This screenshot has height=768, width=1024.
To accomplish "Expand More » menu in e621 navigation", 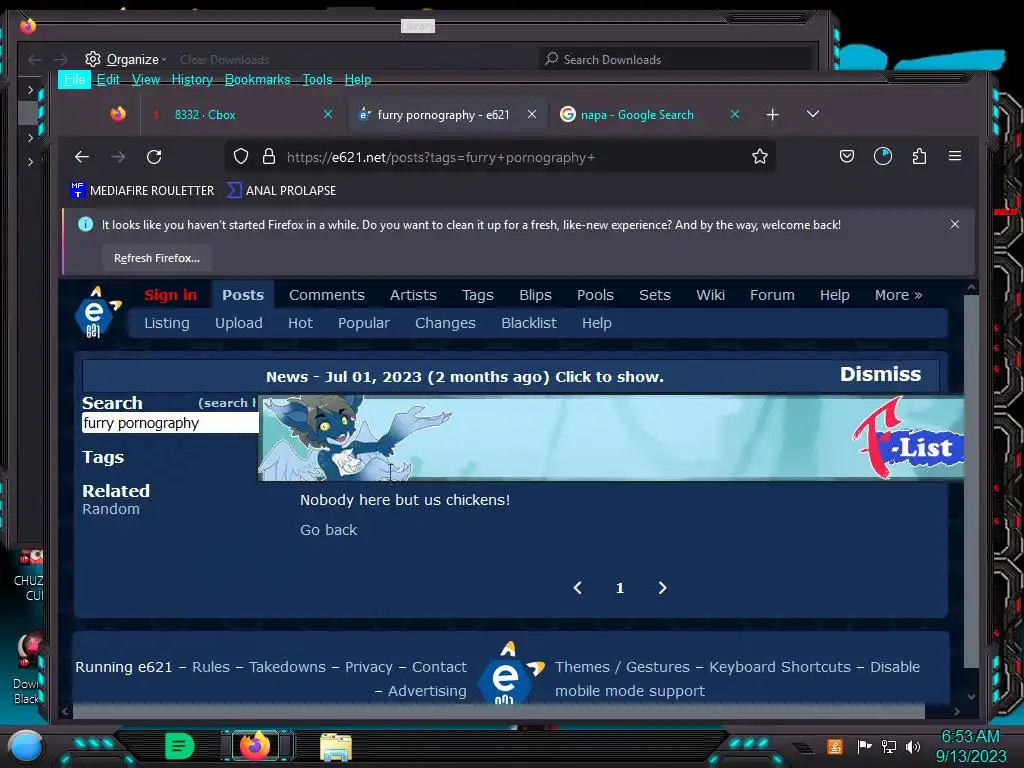I will click(898, 295).
